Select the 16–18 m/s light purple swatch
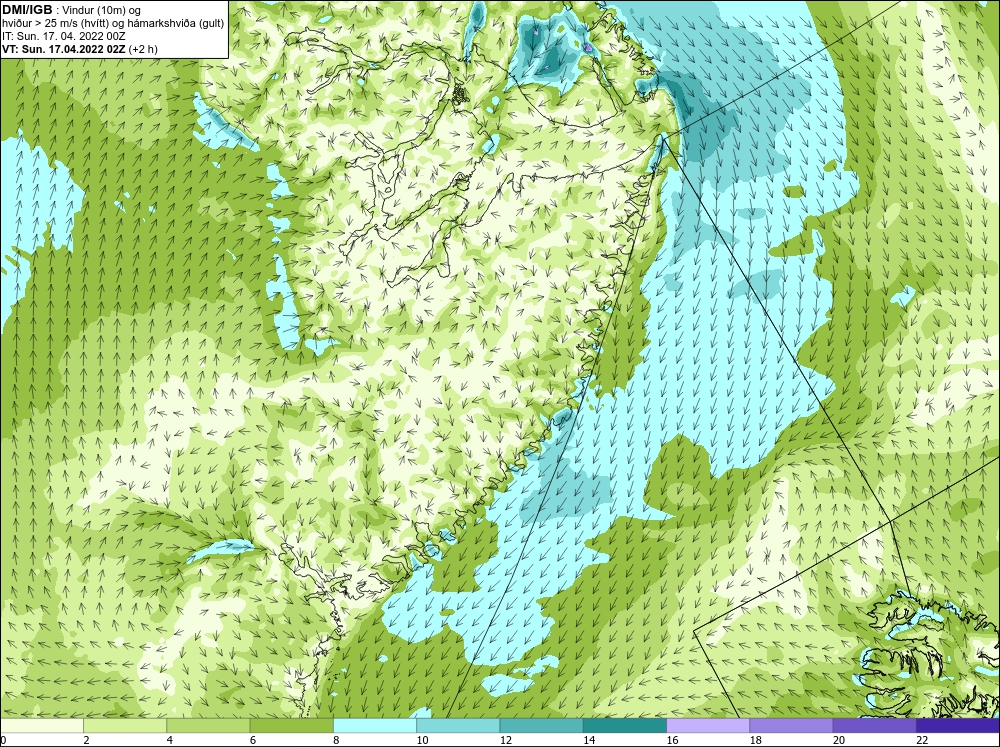Viewport: 1000px width, 747px height. coord(708,725)
